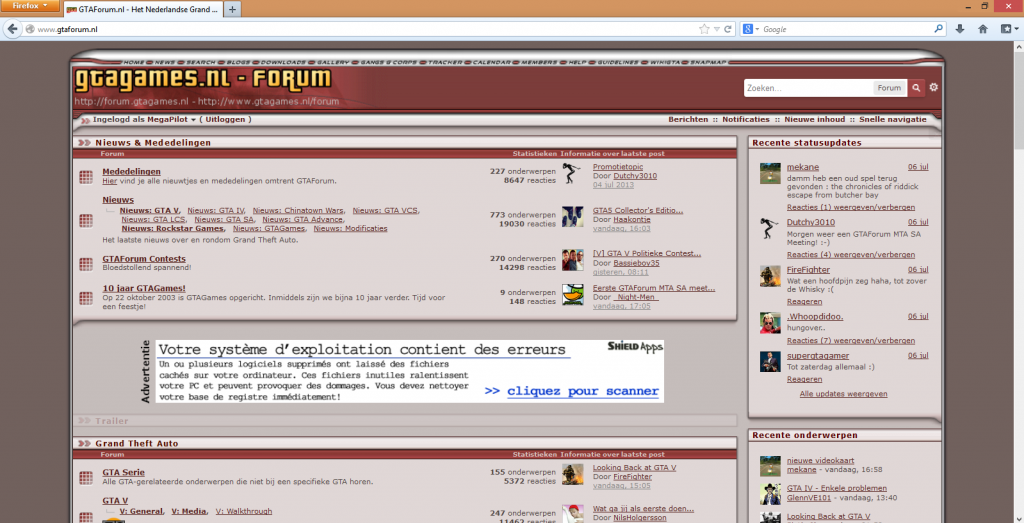This screenshot has width=1024, height=523.
Task: Open .Whoopdidoo.'s avatar in status updates
Action: pos(770,323)
